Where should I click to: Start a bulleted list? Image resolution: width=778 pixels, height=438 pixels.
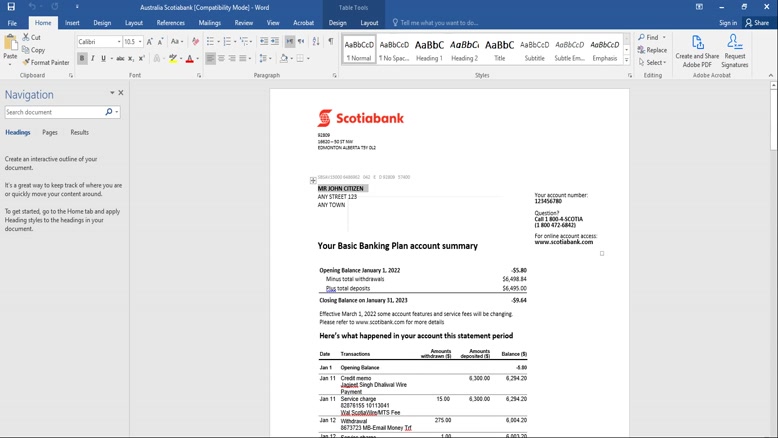click(210, 42)
